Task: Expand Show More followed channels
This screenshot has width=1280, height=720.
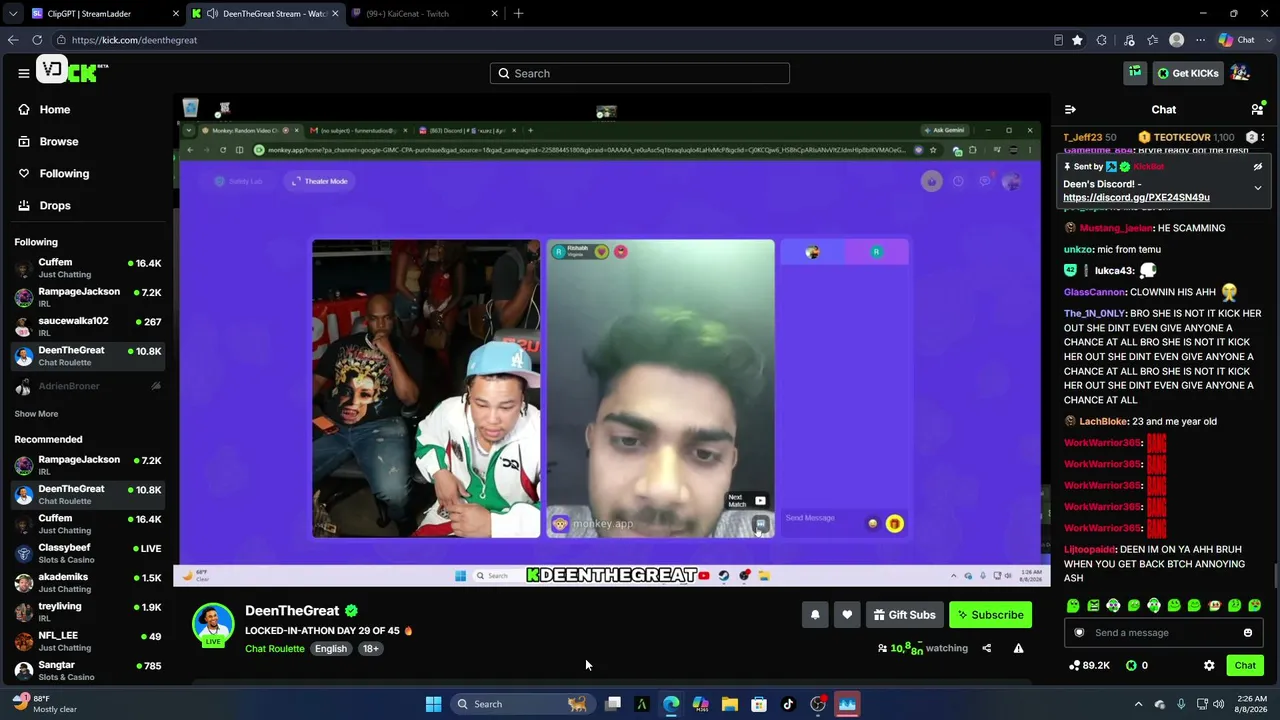Action: (36, 414)
